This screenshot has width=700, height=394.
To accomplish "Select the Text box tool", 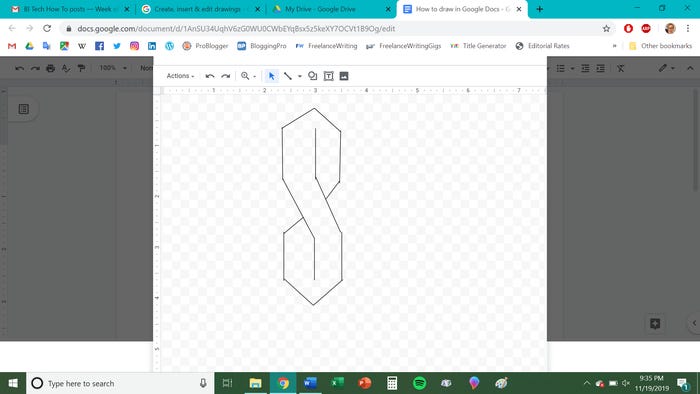I will point(329,76).
